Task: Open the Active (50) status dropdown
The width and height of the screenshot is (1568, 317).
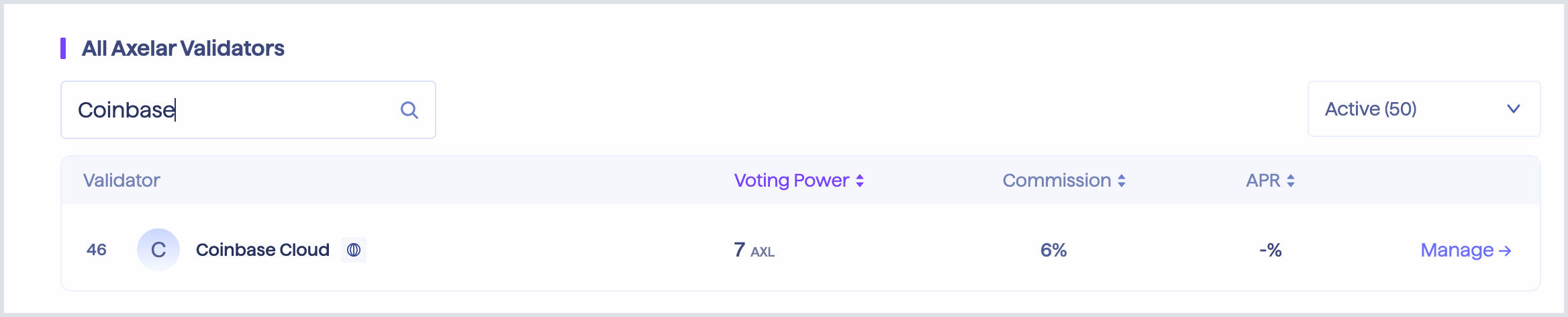Action: coord(1424,109)
